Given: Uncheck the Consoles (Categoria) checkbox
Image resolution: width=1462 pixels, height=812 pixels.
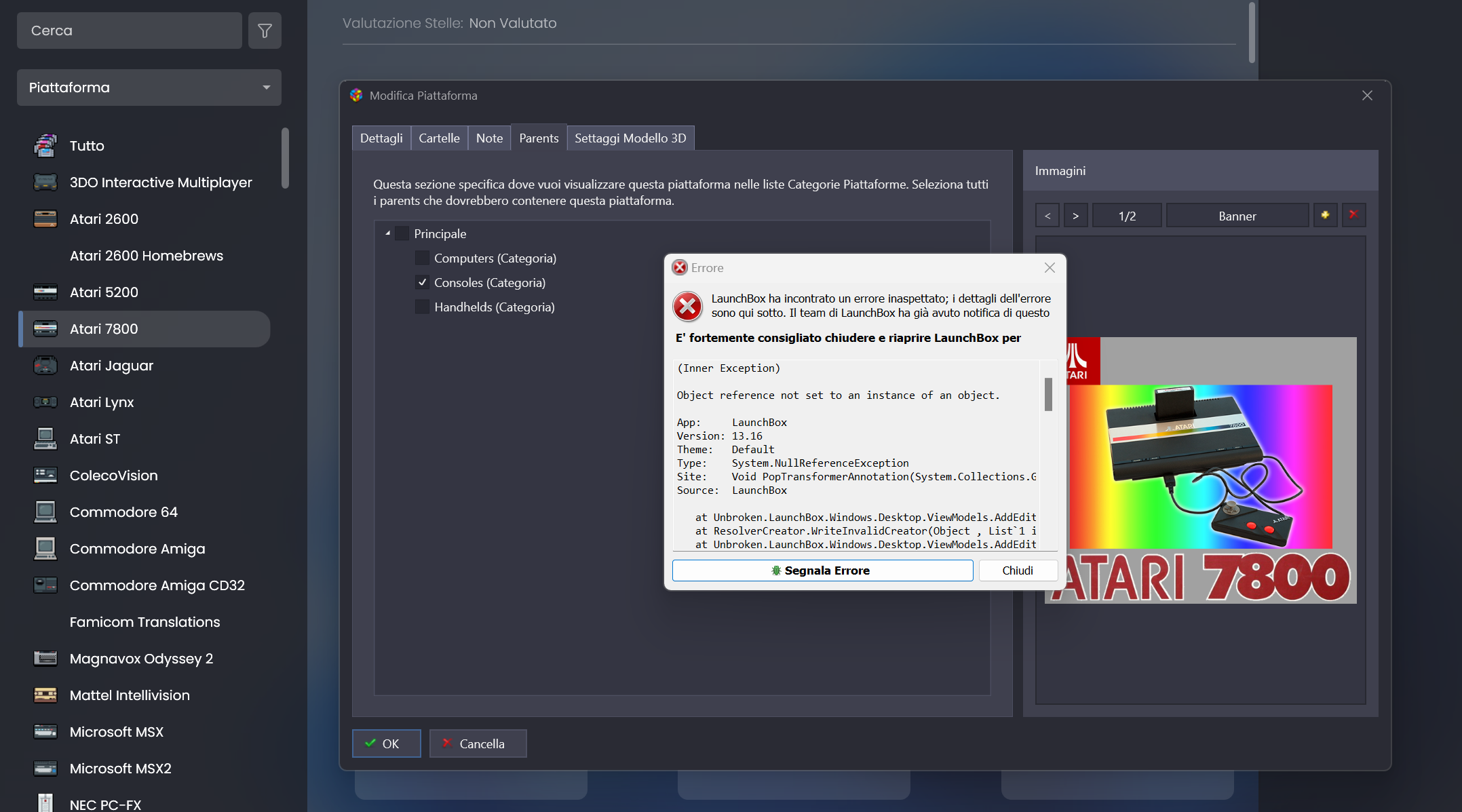Looking at the screenshot, I should (x=422, y=282).
